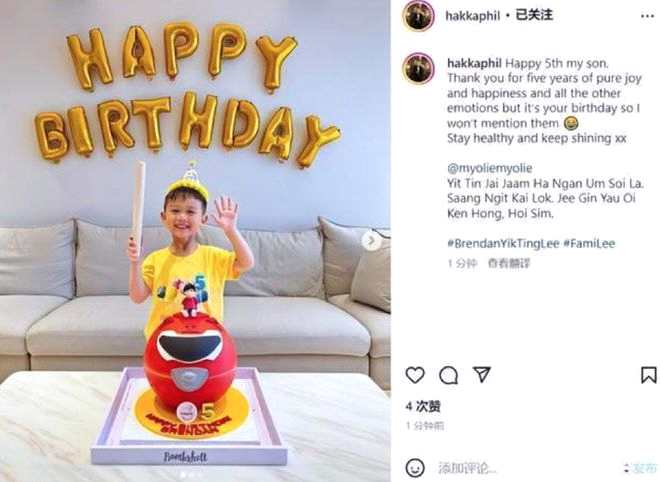The height and width of the screenshot is (482, 660).
Task: Open hakkaphil username link in header
Action: coord(472,16)
